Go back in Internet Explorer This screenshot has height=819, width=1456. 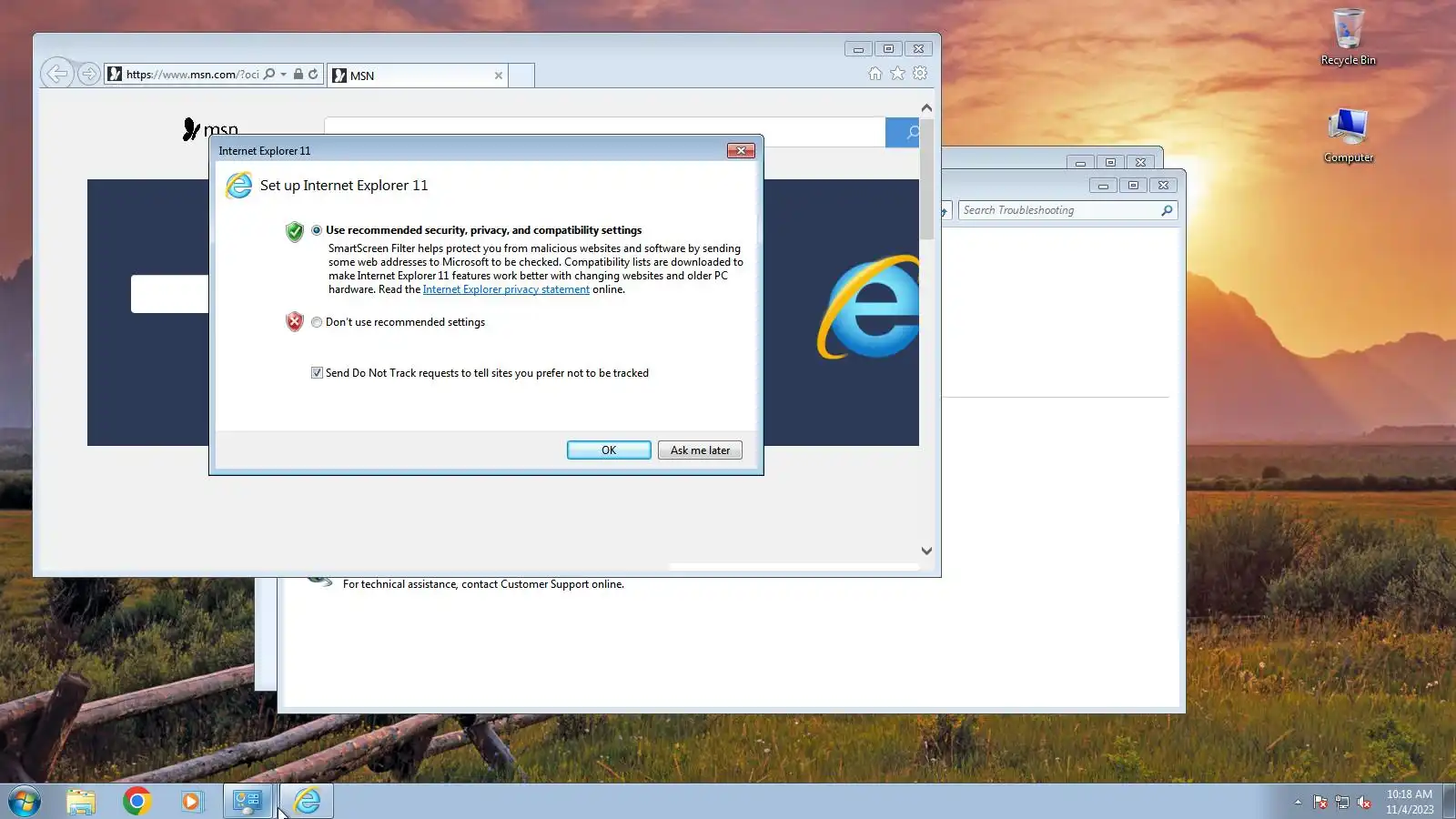56,74
